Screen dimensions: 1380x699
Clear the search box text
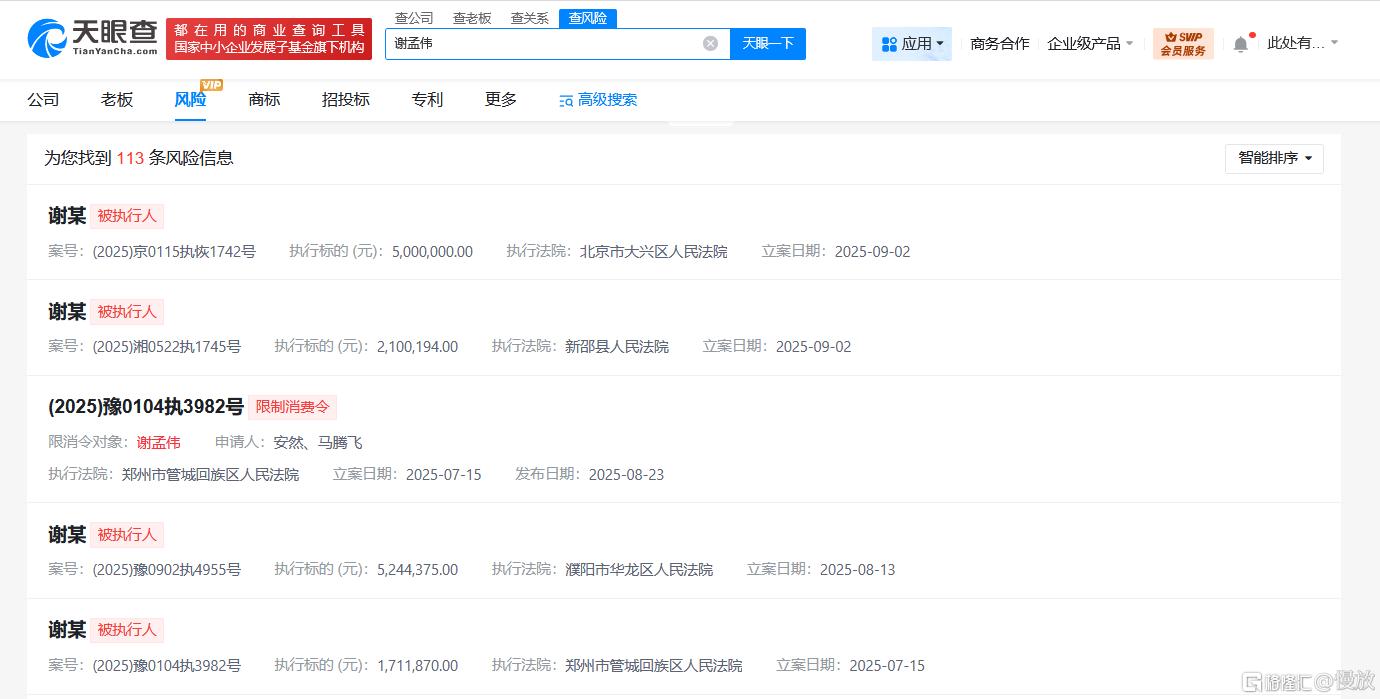[710, 44]
